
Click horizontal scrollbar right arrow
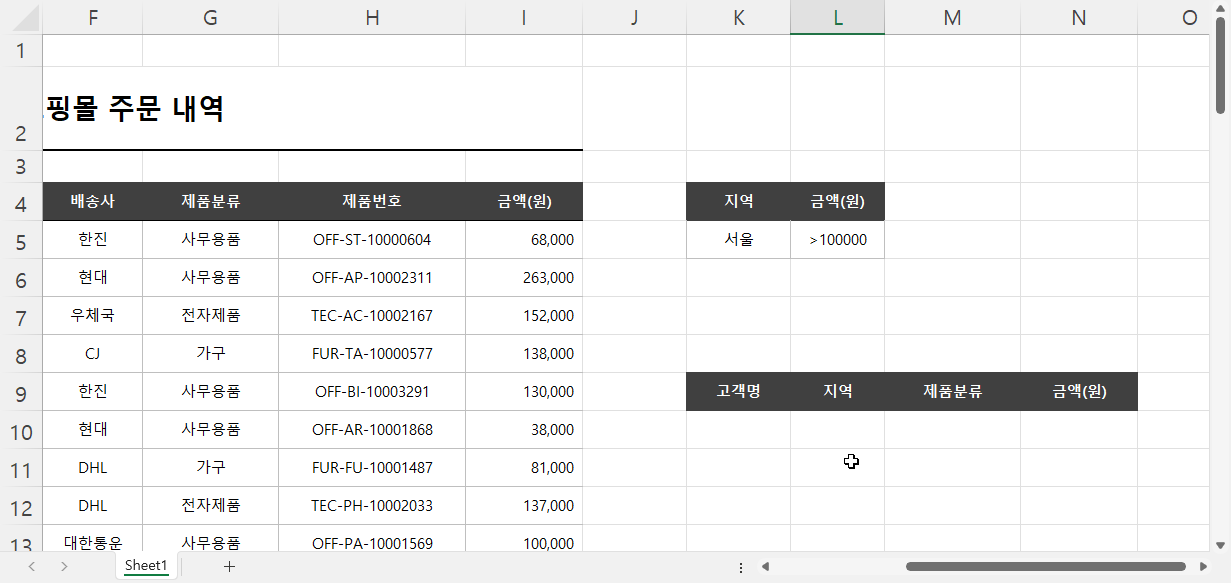1204,567
